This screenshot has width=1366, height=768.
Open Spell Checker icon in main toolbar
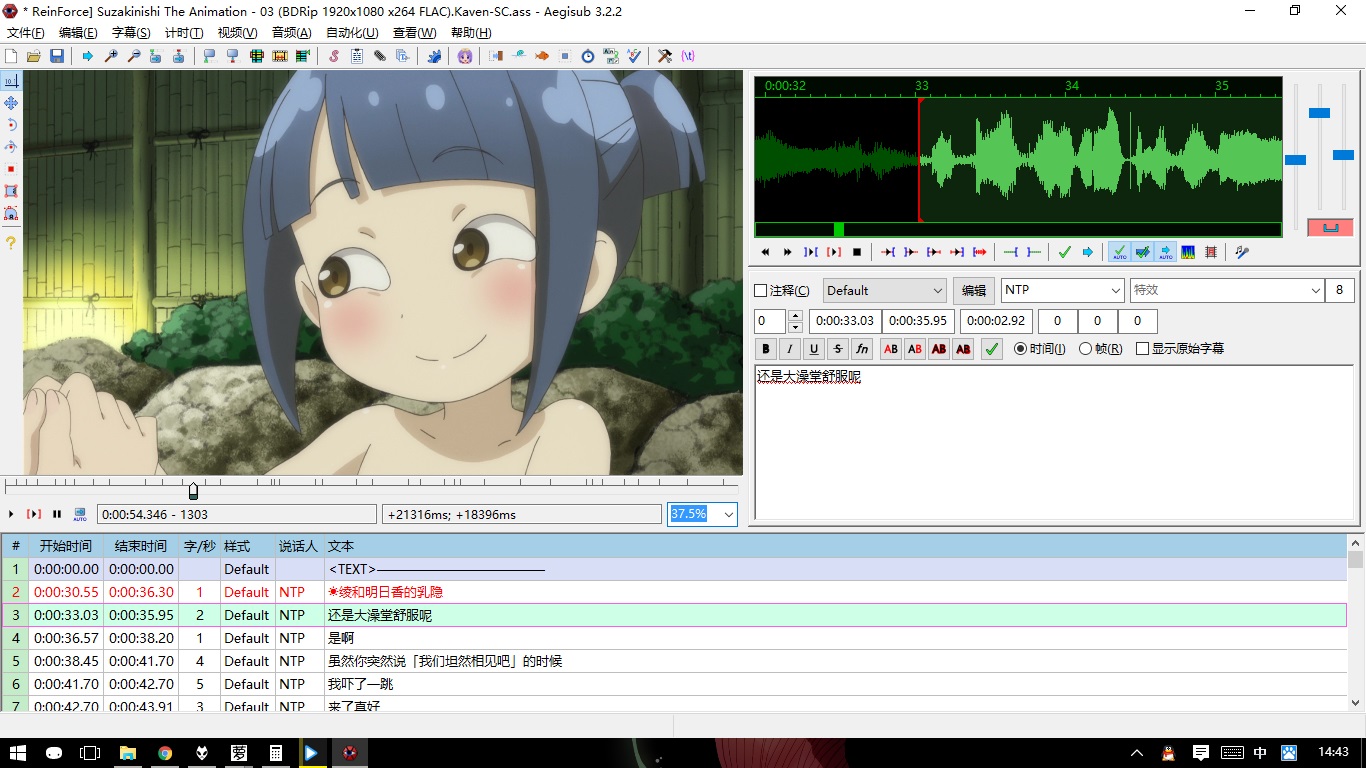[x=634, y=56]
